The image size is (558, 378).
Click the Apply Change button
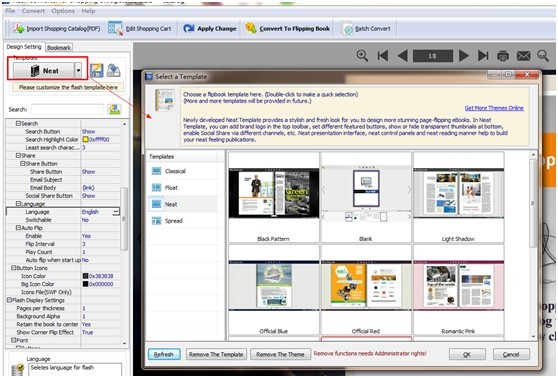210,28
